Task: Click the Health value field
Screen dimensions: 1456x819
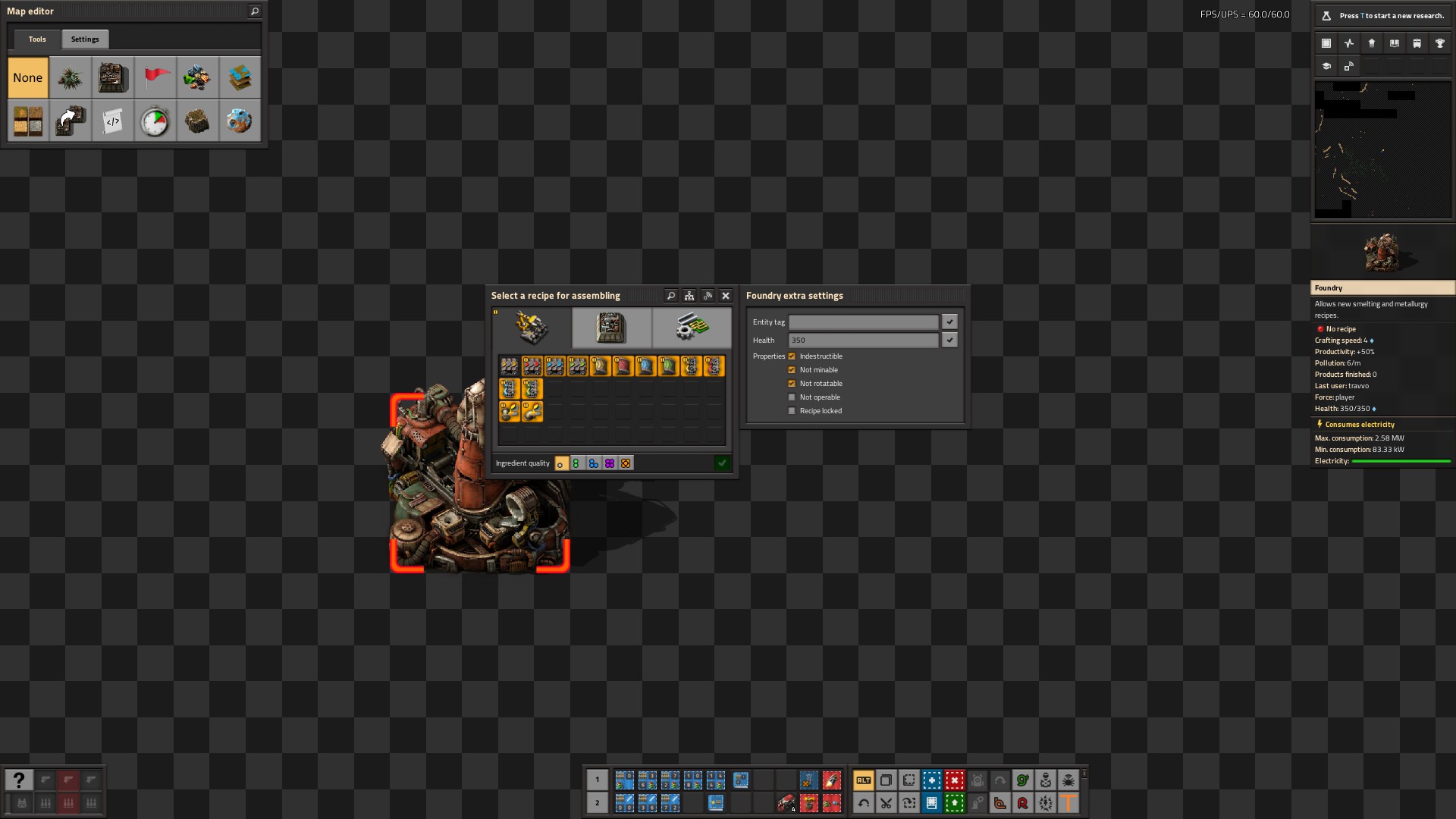Action: click(863, 340)
